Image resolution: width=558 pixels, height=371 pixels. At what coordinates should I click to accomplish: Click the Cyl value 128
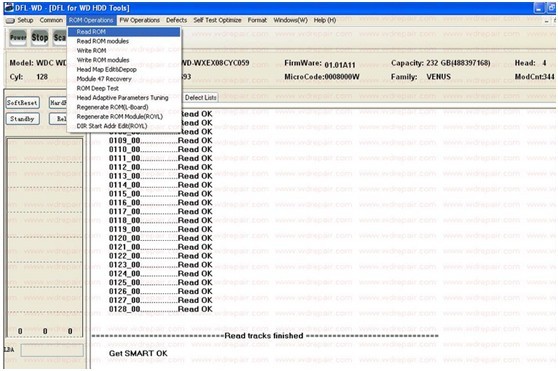tap(42, 76)
